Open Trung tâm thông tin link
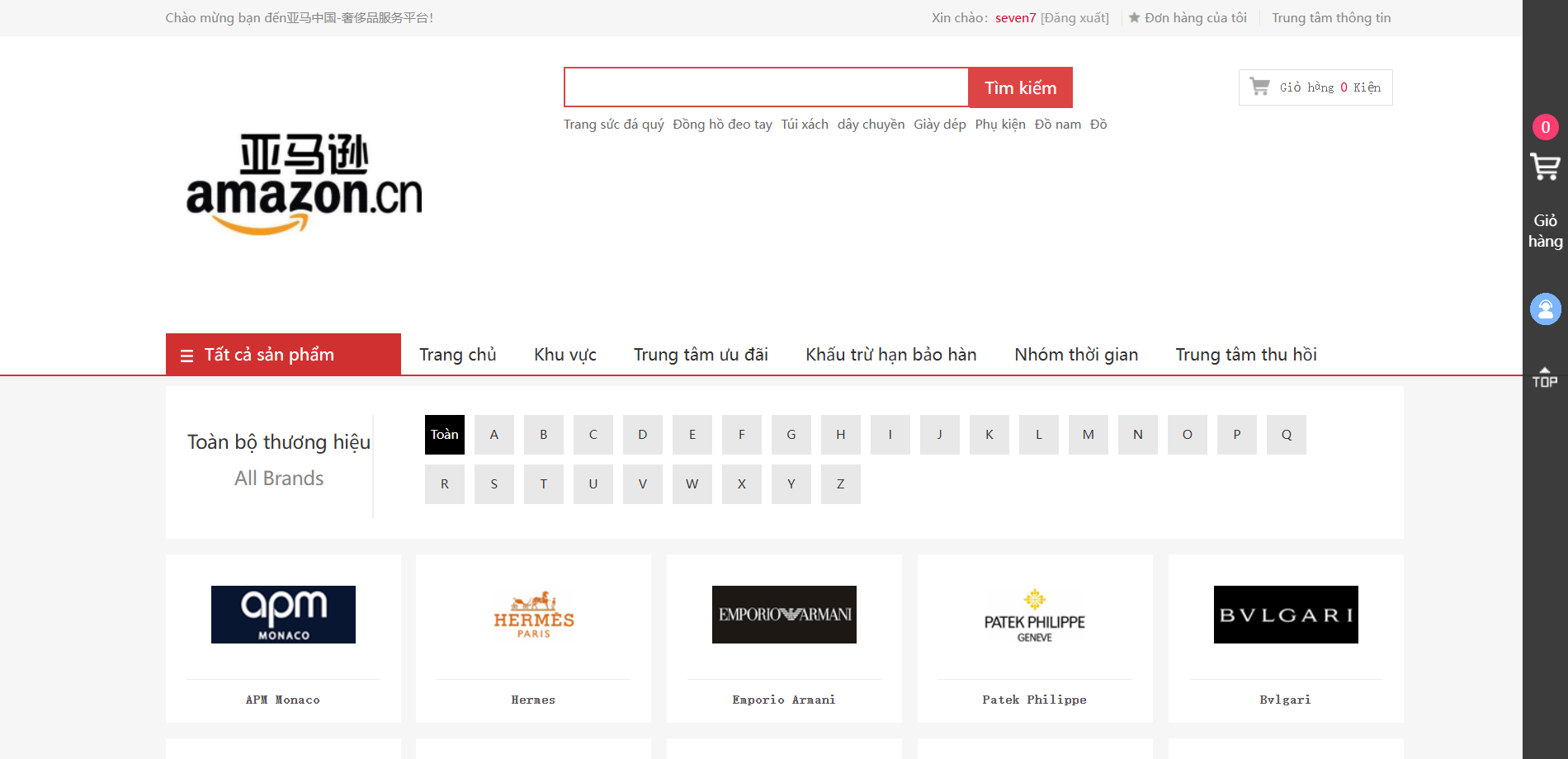This screenshot has height=759, width=1568. point(1331,17)
